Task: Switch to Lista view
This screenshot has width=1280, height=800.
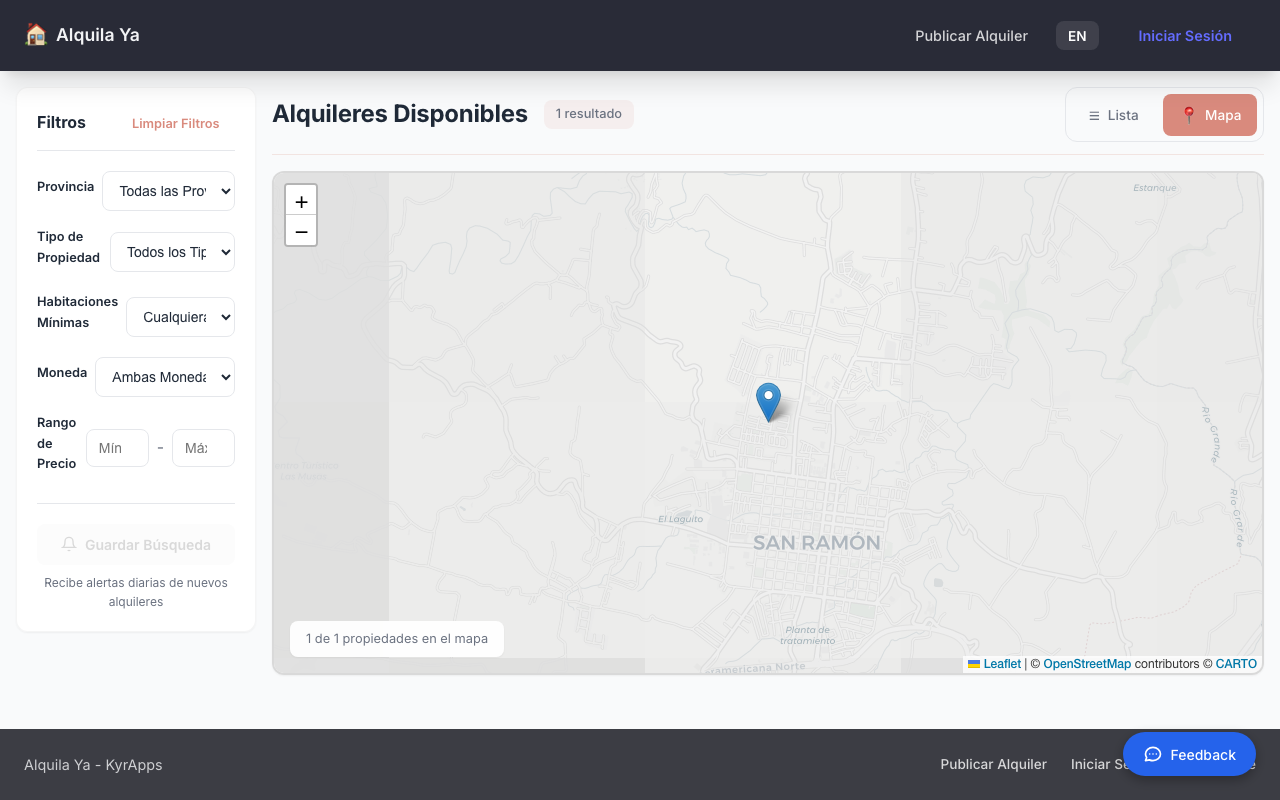Action: click(1113, 115)
